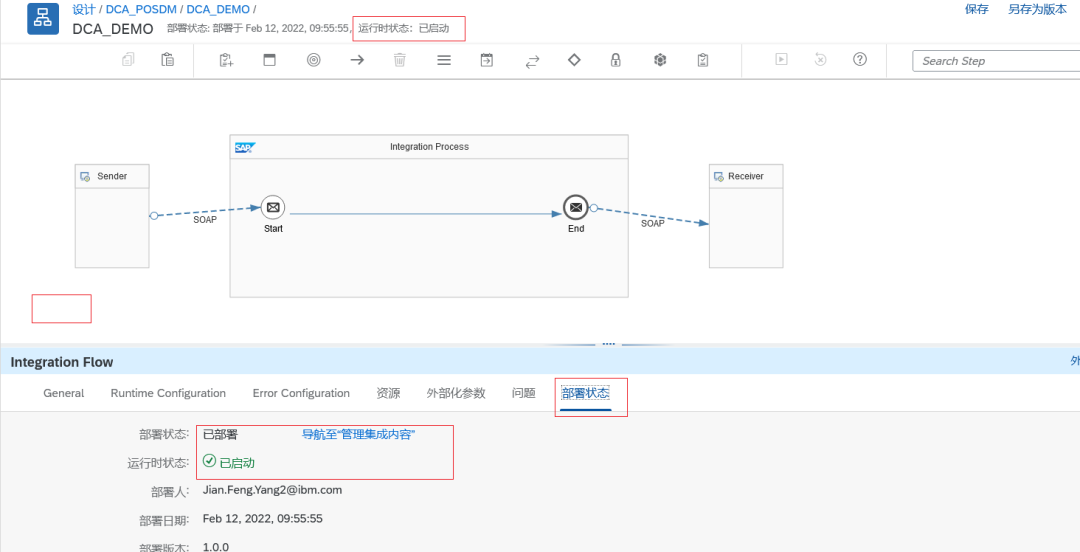Open the Security lock icon
1080x552 pixels.
[616, 60]
